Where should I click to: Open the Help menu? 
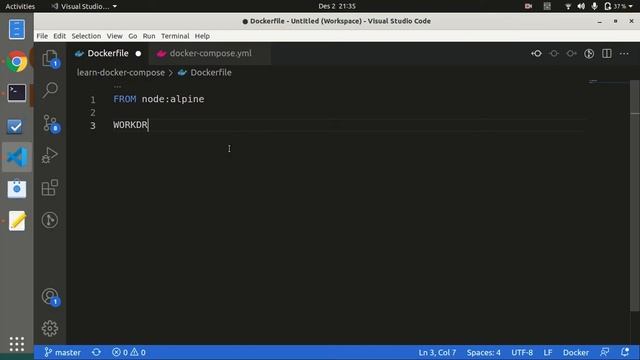[x=202, y=36]
